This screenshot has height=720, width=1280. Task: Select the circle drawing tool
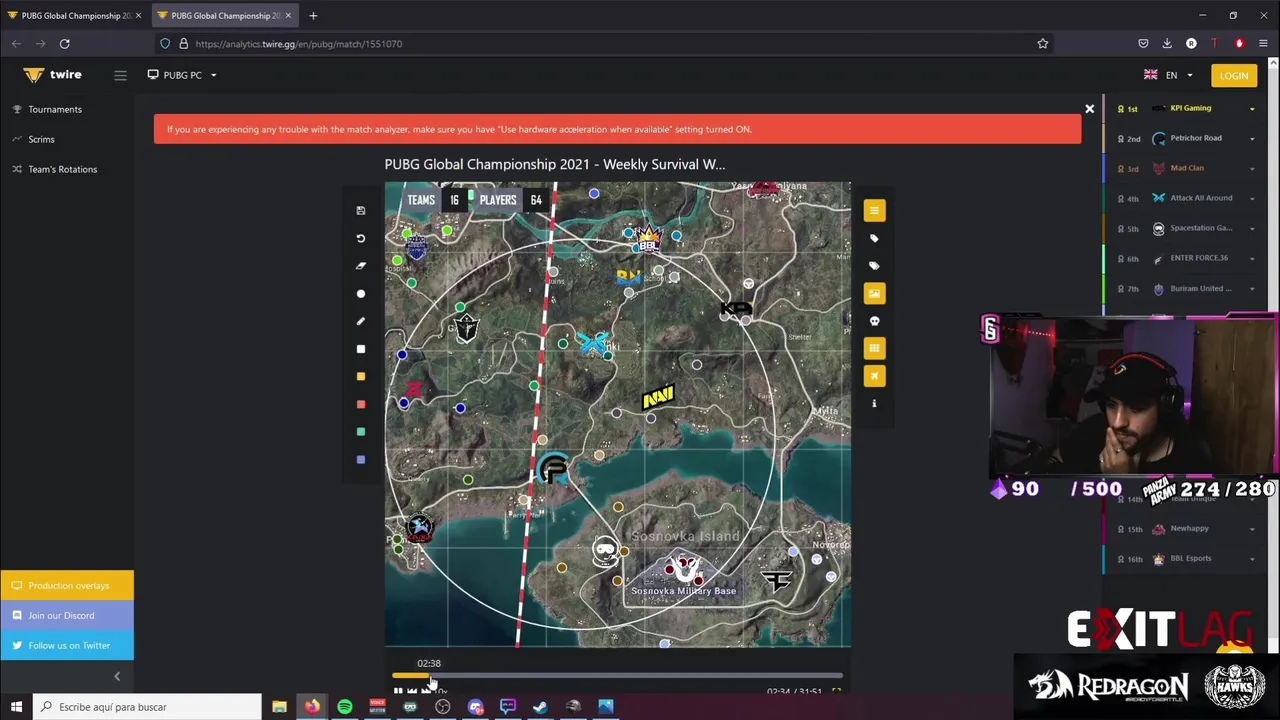(361, 294)
